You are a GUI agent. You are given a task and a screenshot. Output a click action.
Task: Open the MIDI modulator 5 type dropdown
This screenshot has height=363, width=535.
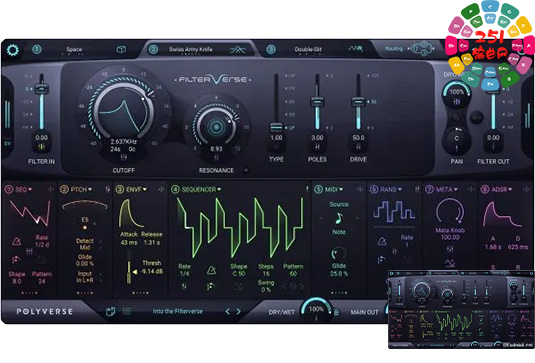tap(333, 189)
